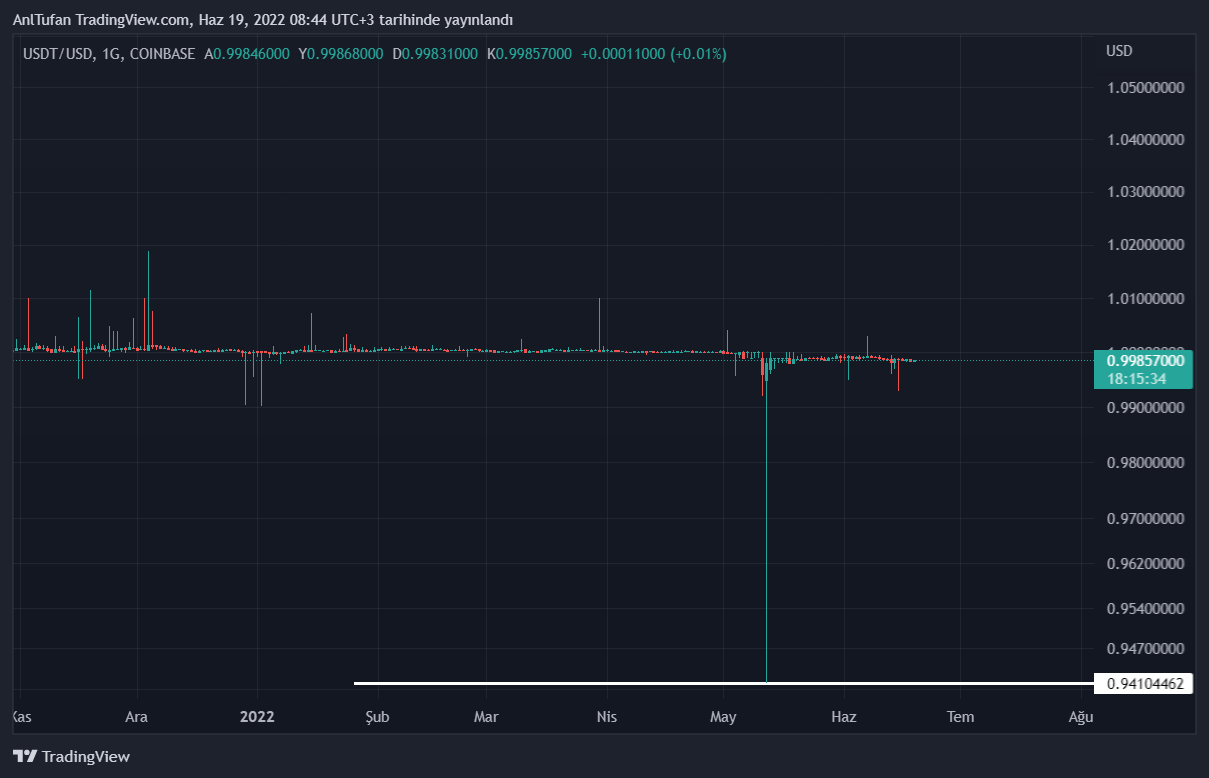Click the open value 0.99846000
This screenshot has height=778, width=1209.
251,54
